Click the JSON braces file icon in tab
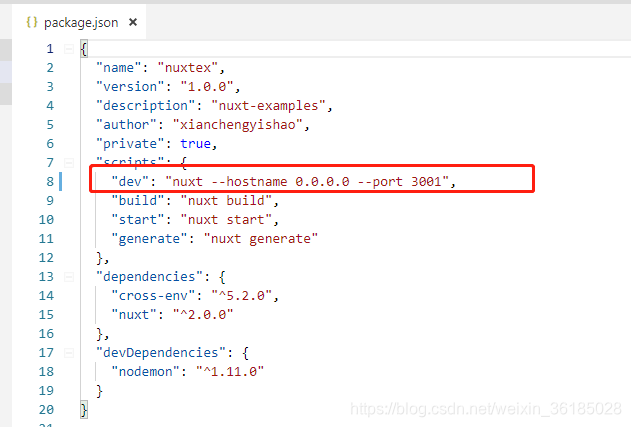Image resolution: width=631 pixels, height=427 pixels. 32,22
